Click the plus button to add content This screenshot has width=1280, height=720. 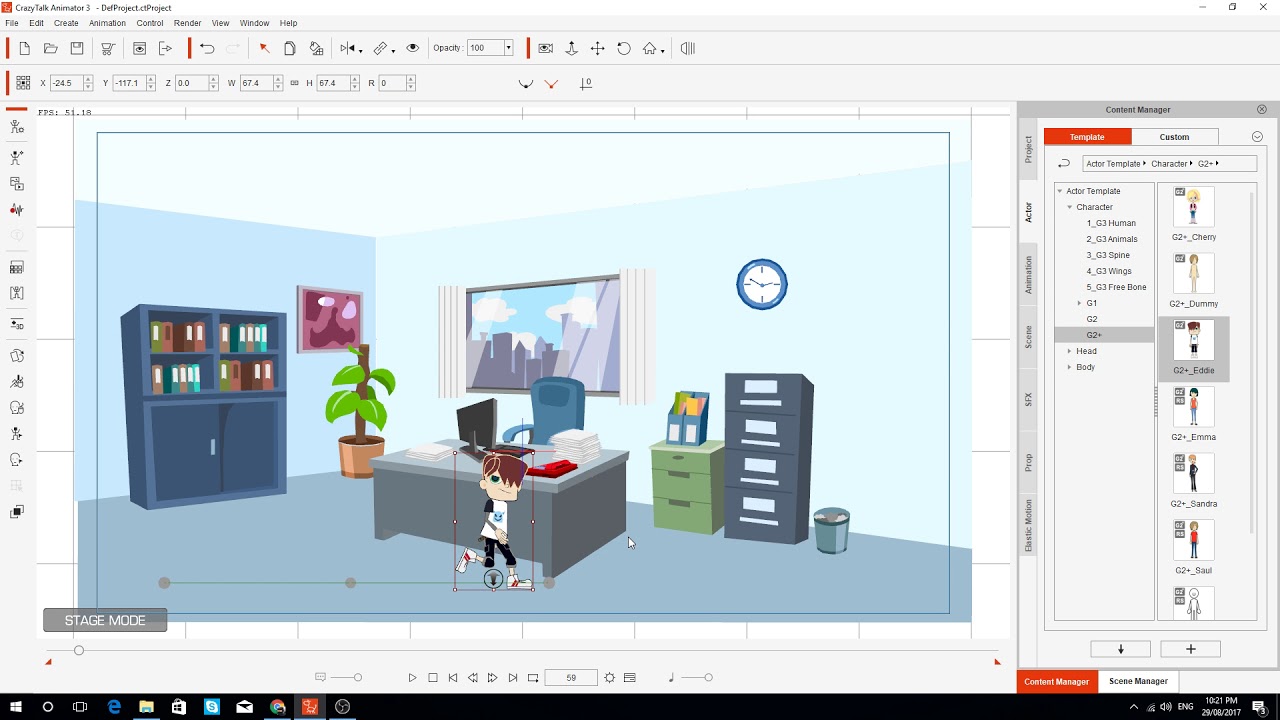(x=1190, y=649)
